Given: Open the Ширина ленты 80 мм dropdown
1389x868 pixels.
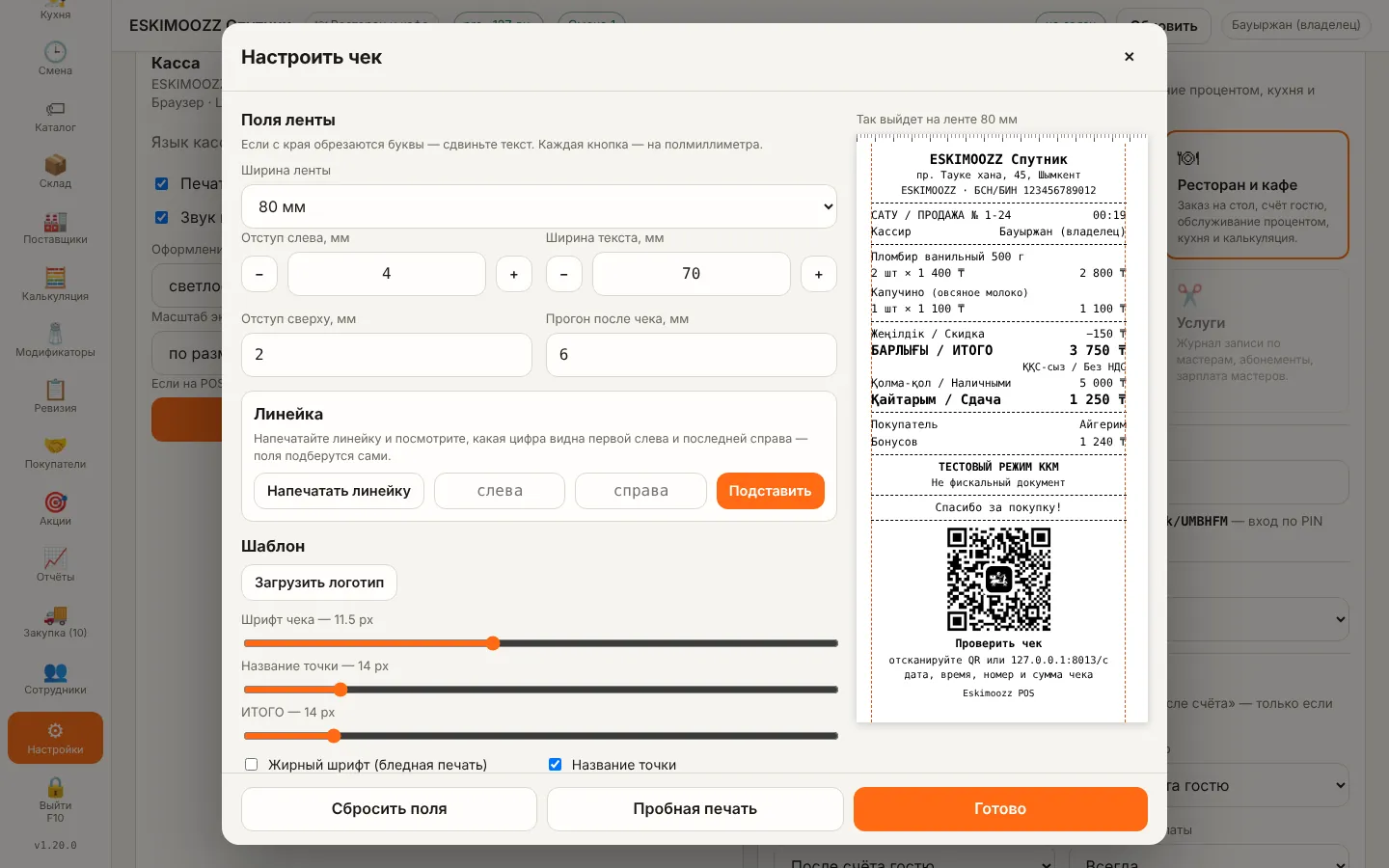Looking at the screenshot, I should [x=538, y=206].
